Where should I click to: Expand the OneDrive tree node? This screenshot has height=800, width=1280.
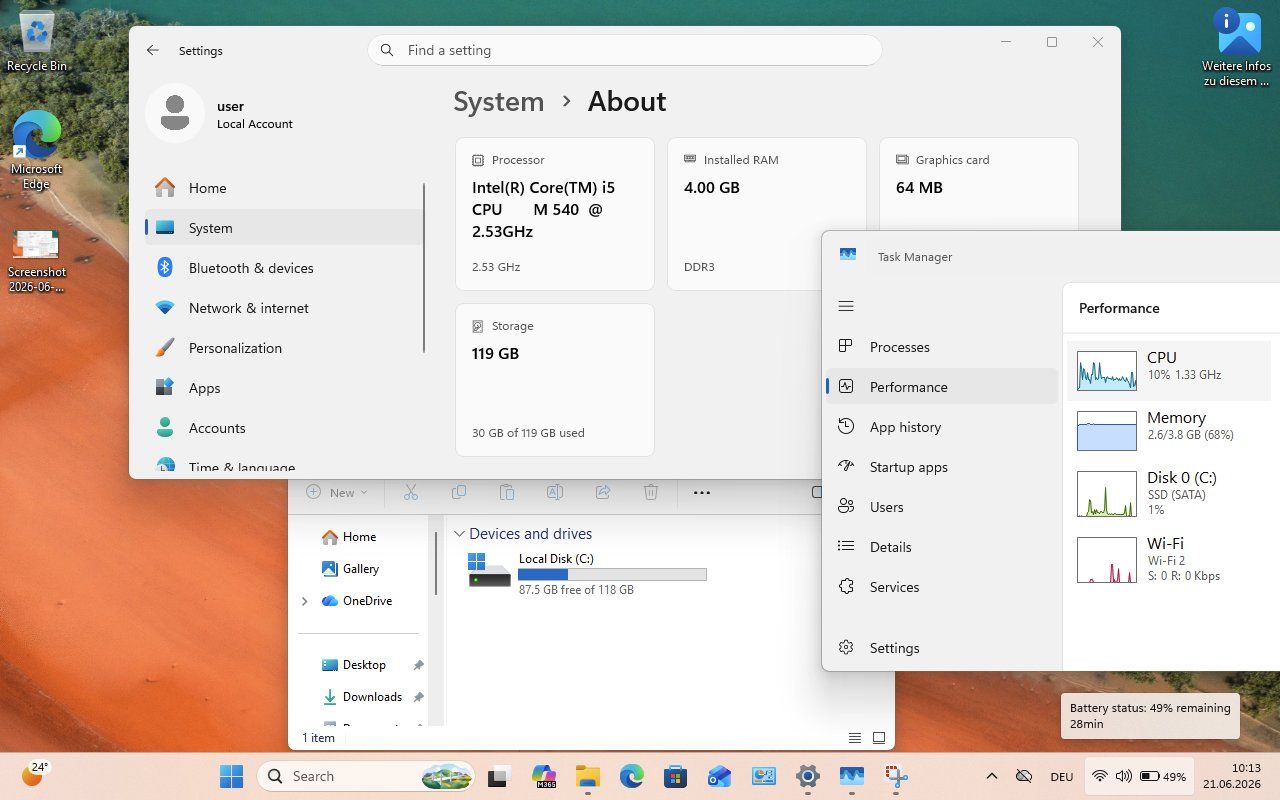pos(304,601)
